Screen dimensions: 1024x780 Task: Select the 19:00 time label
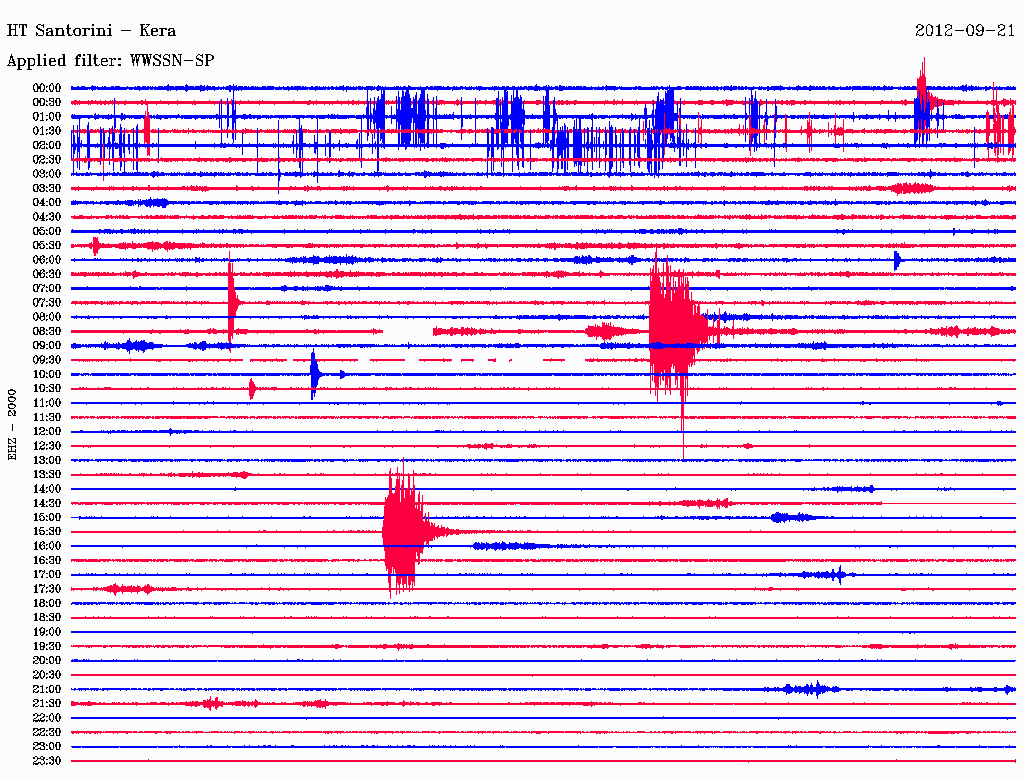pos(47,632)
